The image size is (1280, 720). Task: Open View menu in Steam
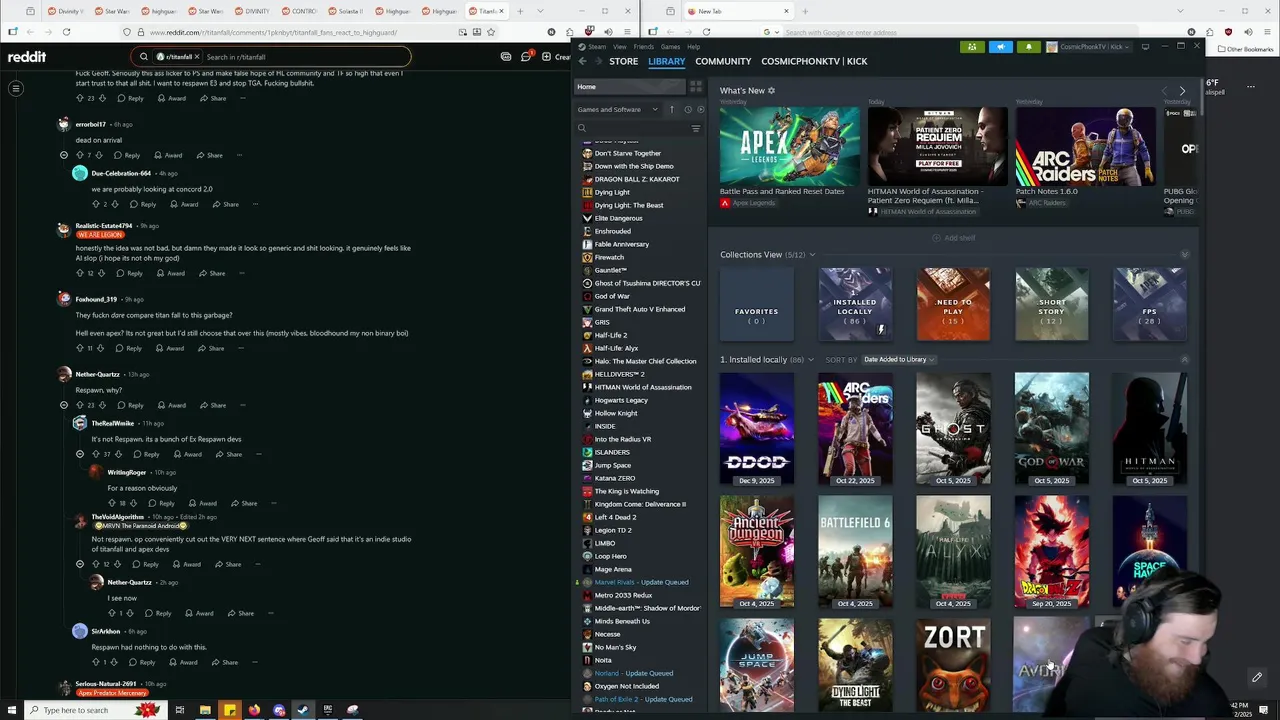pos(620,47)
